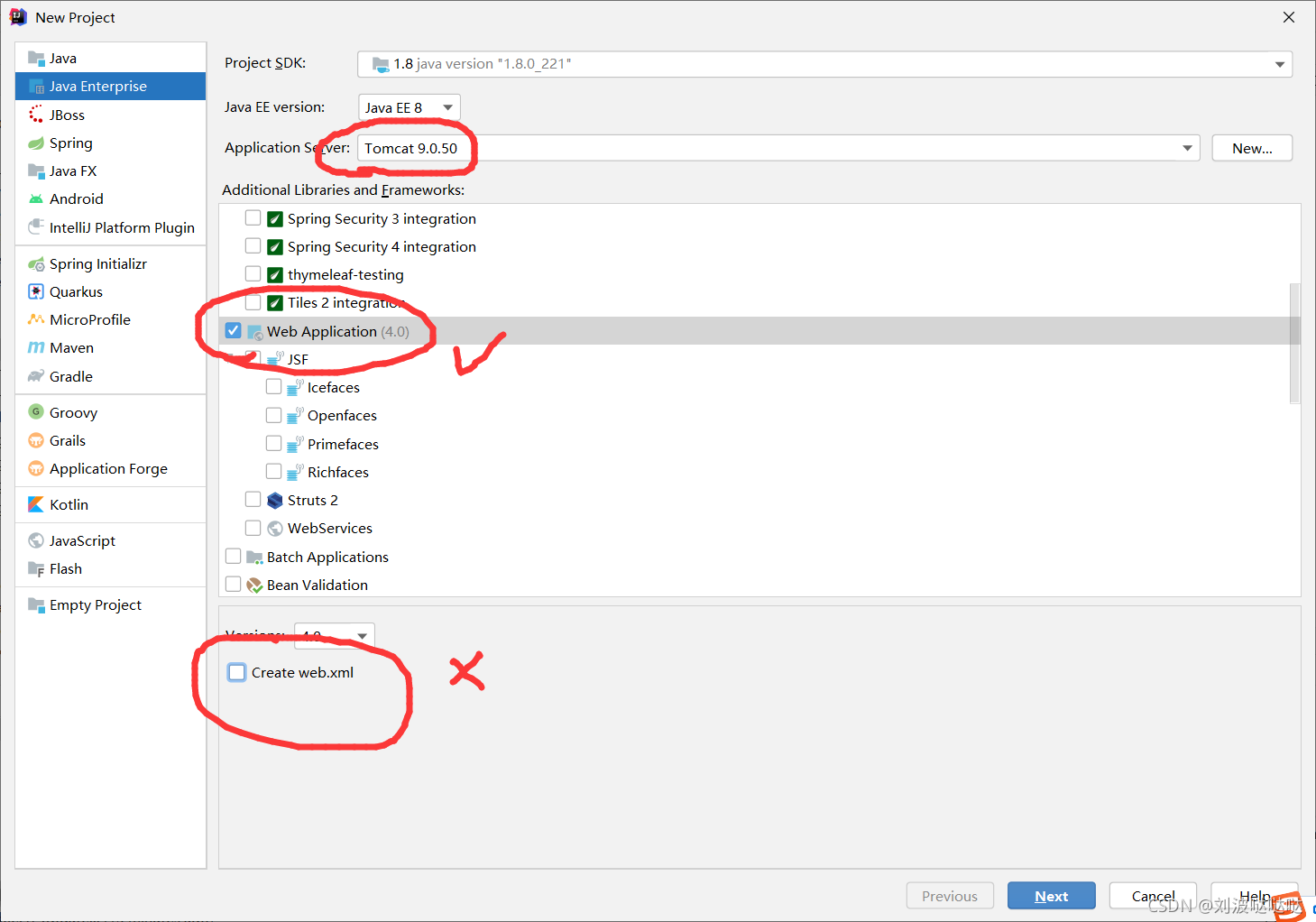Click the Grails icon
The height and width of the screenshot is (922, 1316).
coord(36,440)
